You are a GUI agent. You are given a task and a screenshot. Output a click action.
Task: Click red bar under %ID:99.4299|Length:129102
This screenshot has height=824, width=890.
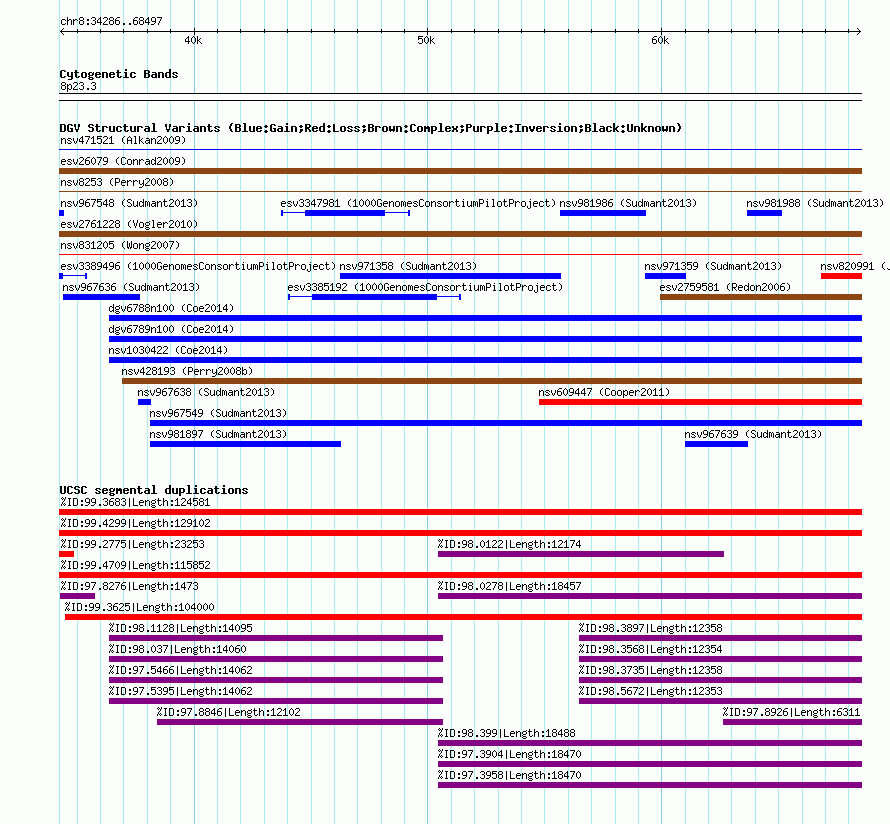click(460, 533)
